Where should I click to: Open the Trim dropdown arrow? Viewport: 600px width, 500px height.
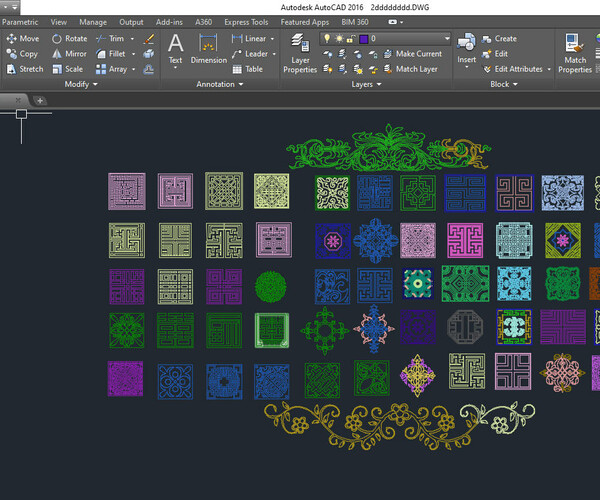pyautogui.click(x=132, y=39)
